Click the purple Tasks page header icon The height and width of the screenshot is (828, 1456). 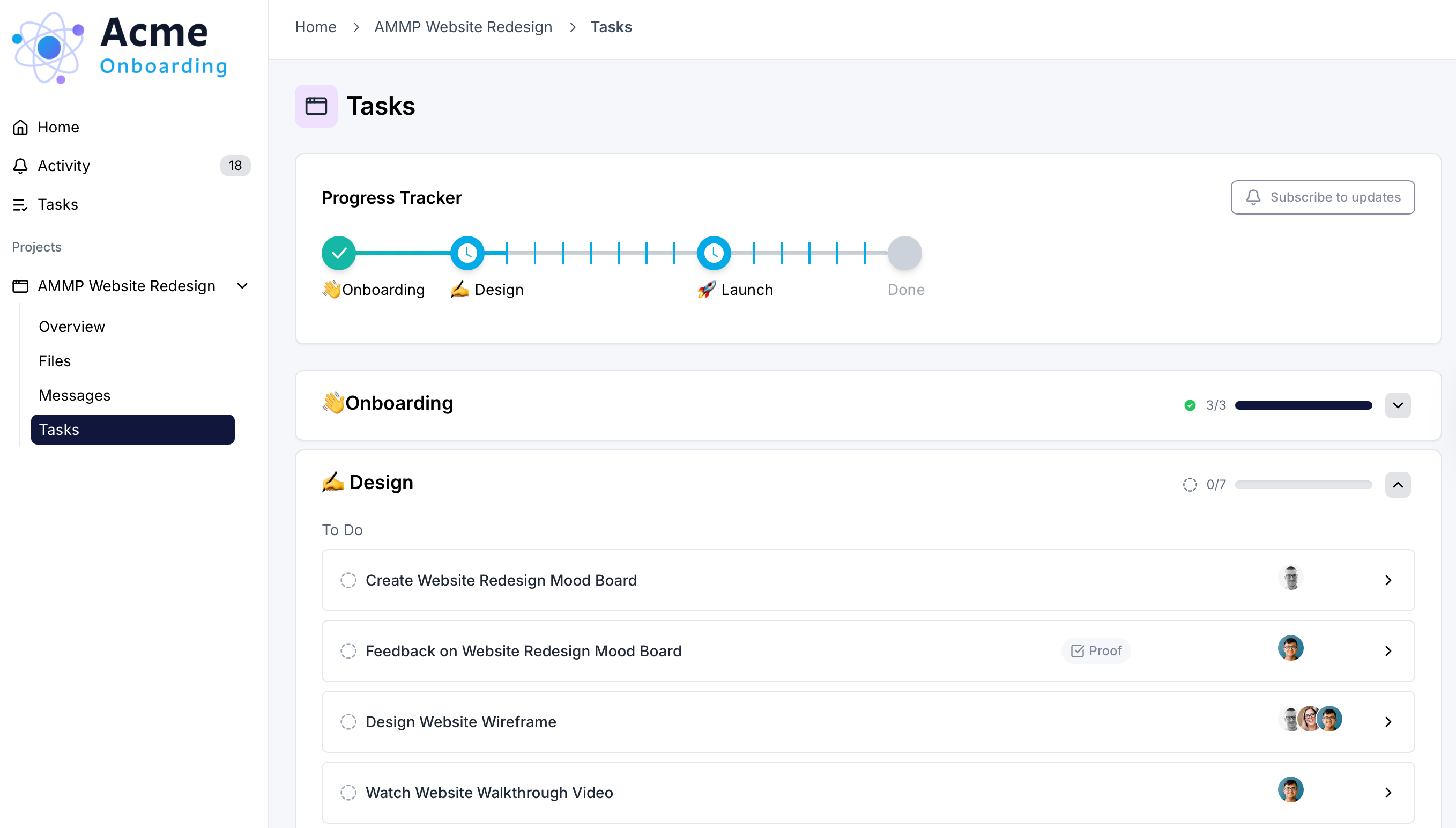[x=316, y=106]
